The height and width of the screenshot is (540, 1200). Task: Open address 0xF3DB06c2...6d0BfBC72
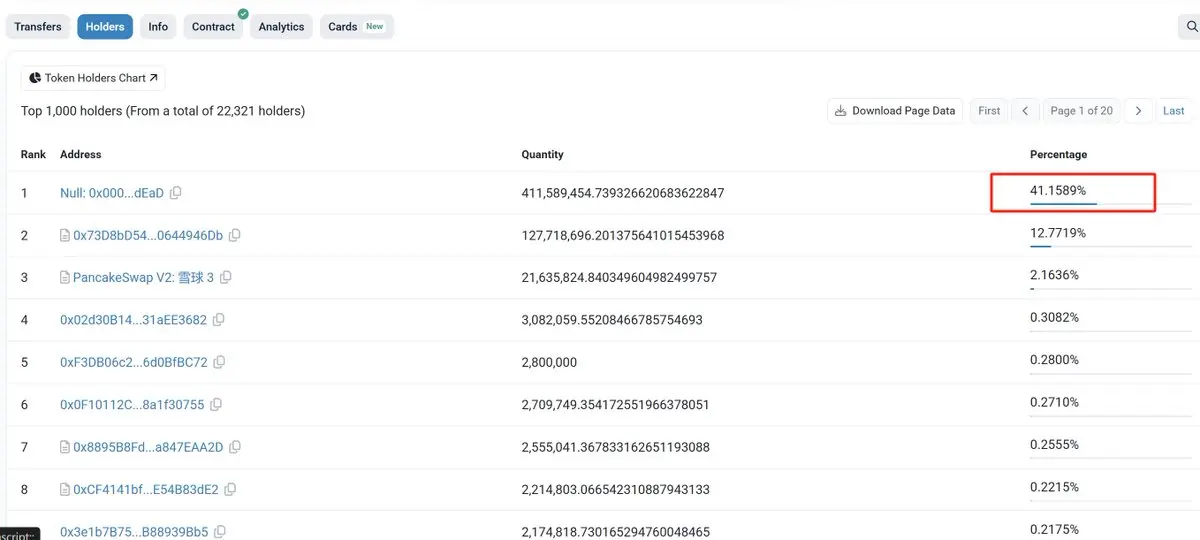pyautogui.click(x=134, y=362)
